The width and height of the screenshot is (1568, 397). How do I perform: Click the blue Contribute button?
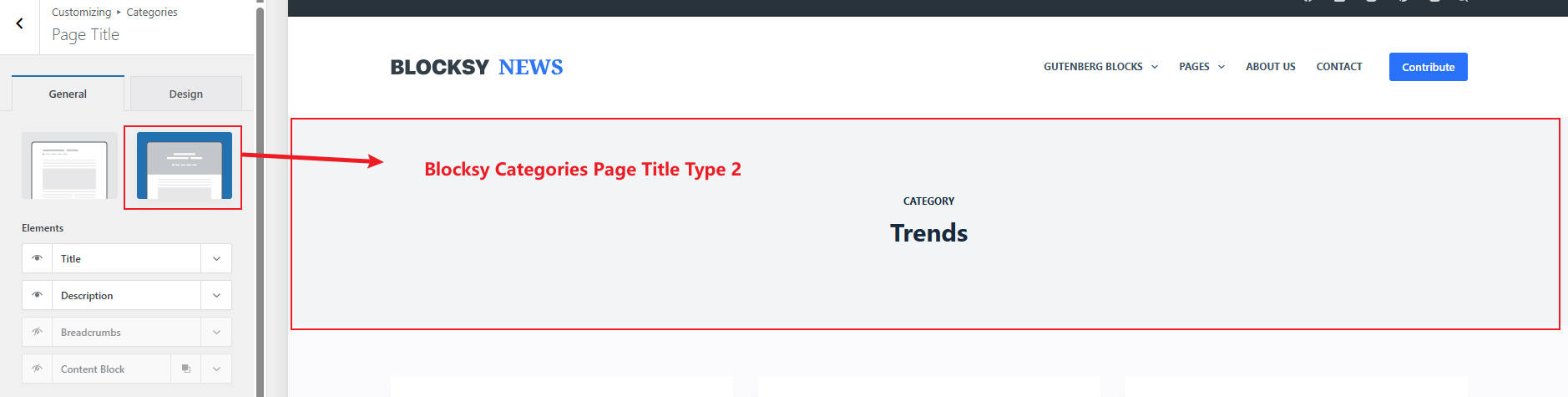click(x=1429, y=67)
